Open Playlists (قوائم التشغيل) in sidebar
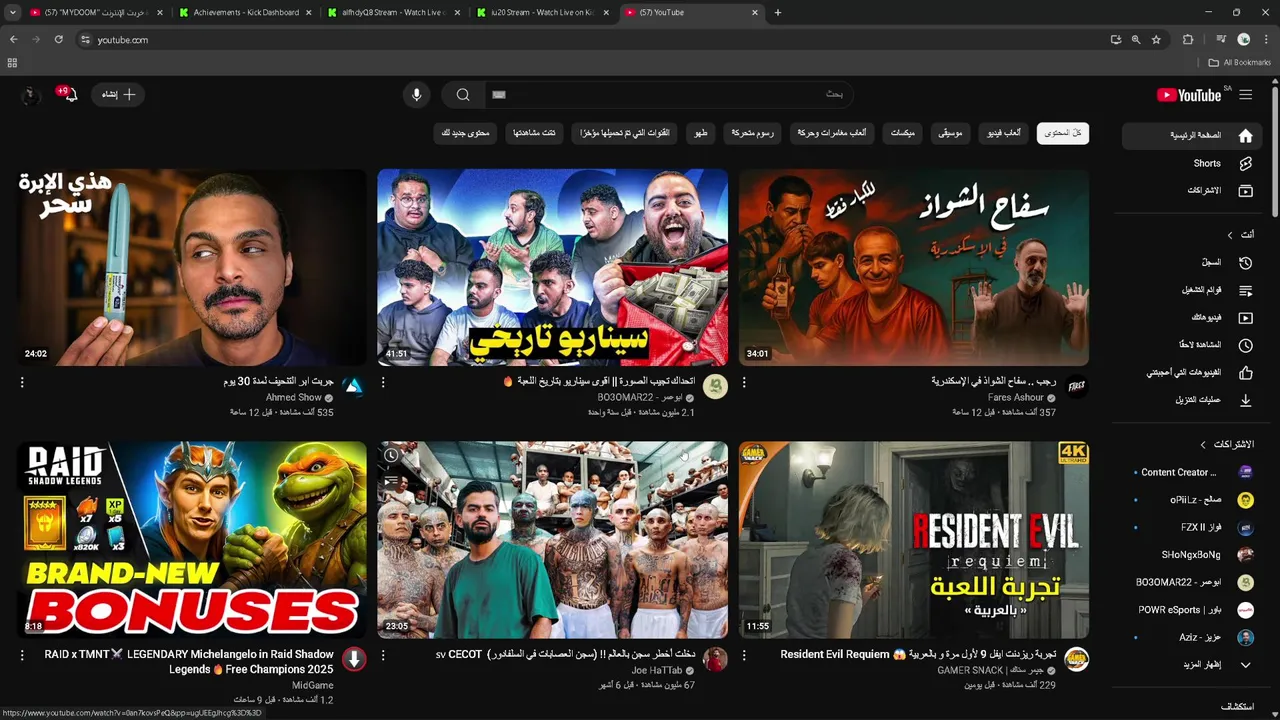The height and width of the screenshot is (720, 1280). (x=1190, y=291)
